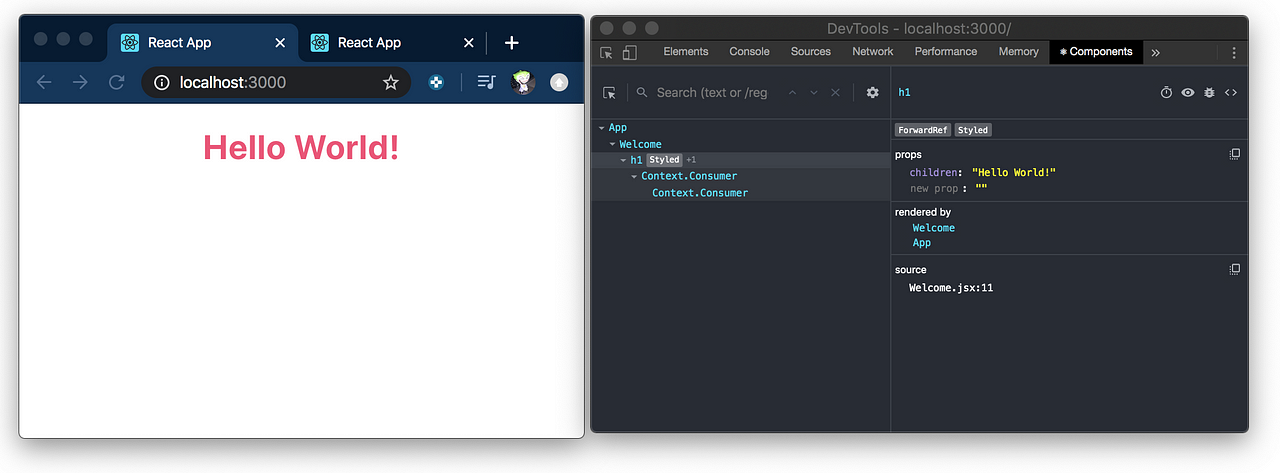Click the empty new prop value field
The height and width of the screenshot is (473, 1280).
pos(979,188)
